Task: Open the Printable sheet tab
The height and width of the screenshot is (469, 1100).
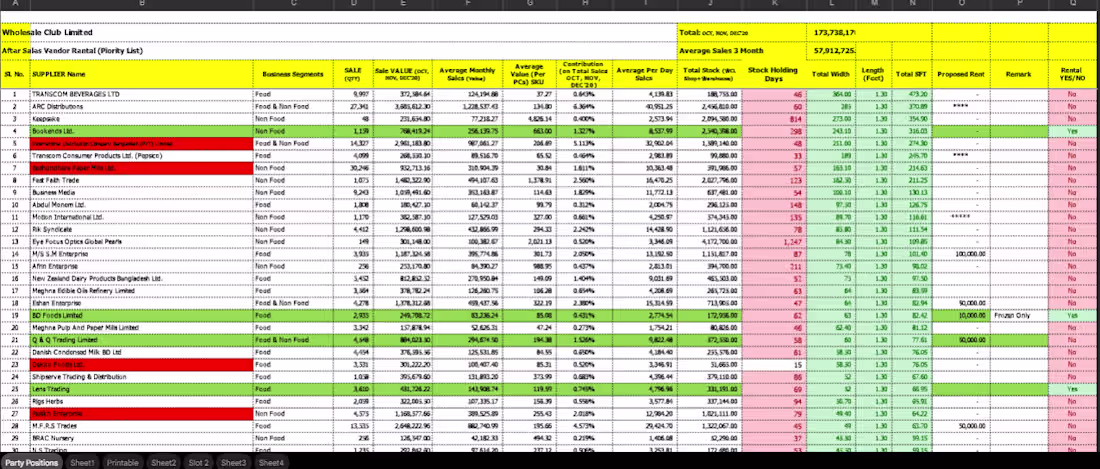Action: click(x=123, y=463)
